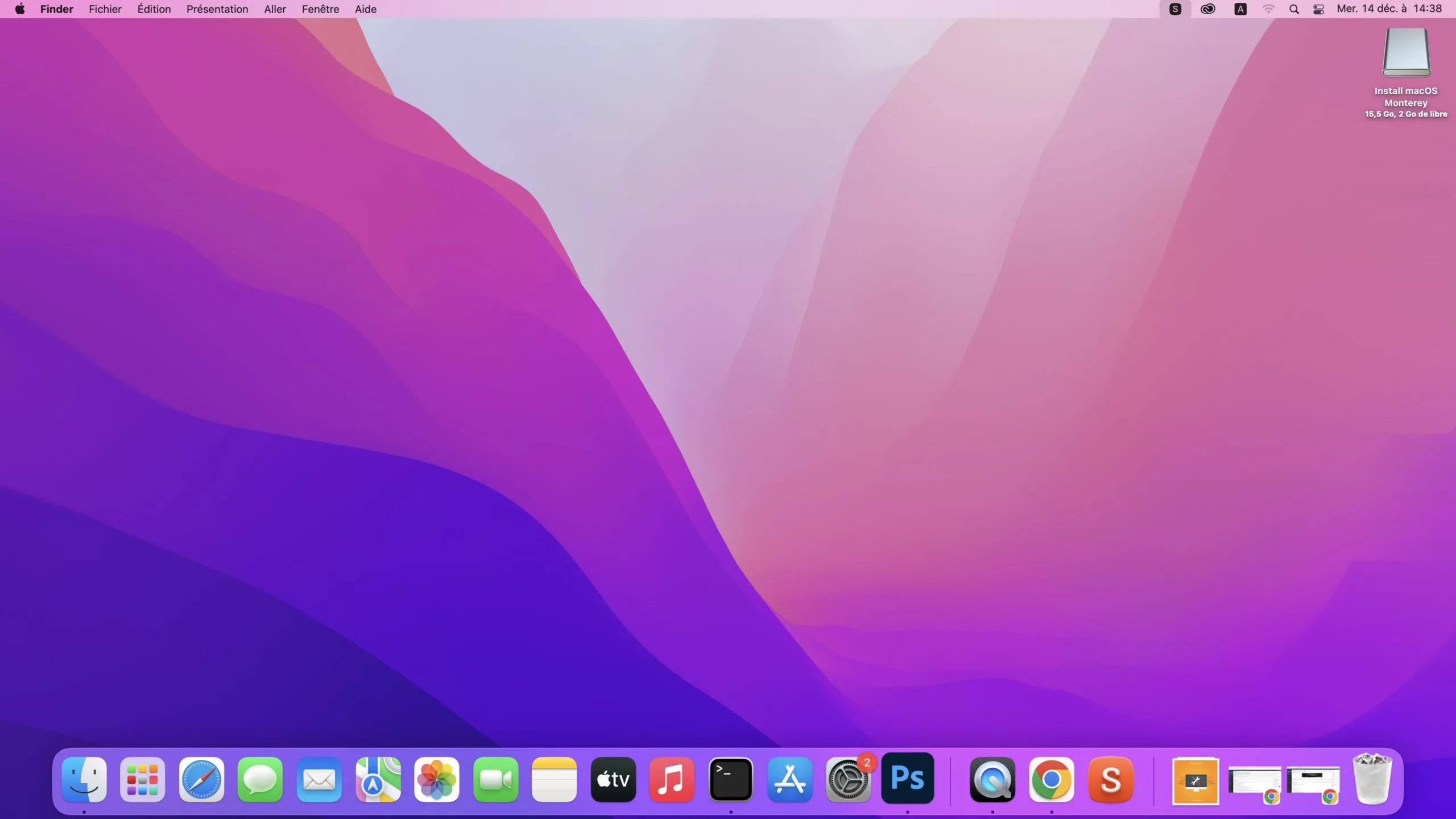Launch Safari browser from Dock
This screenshot has height=819, width=1456.
[x=201, y=780]
